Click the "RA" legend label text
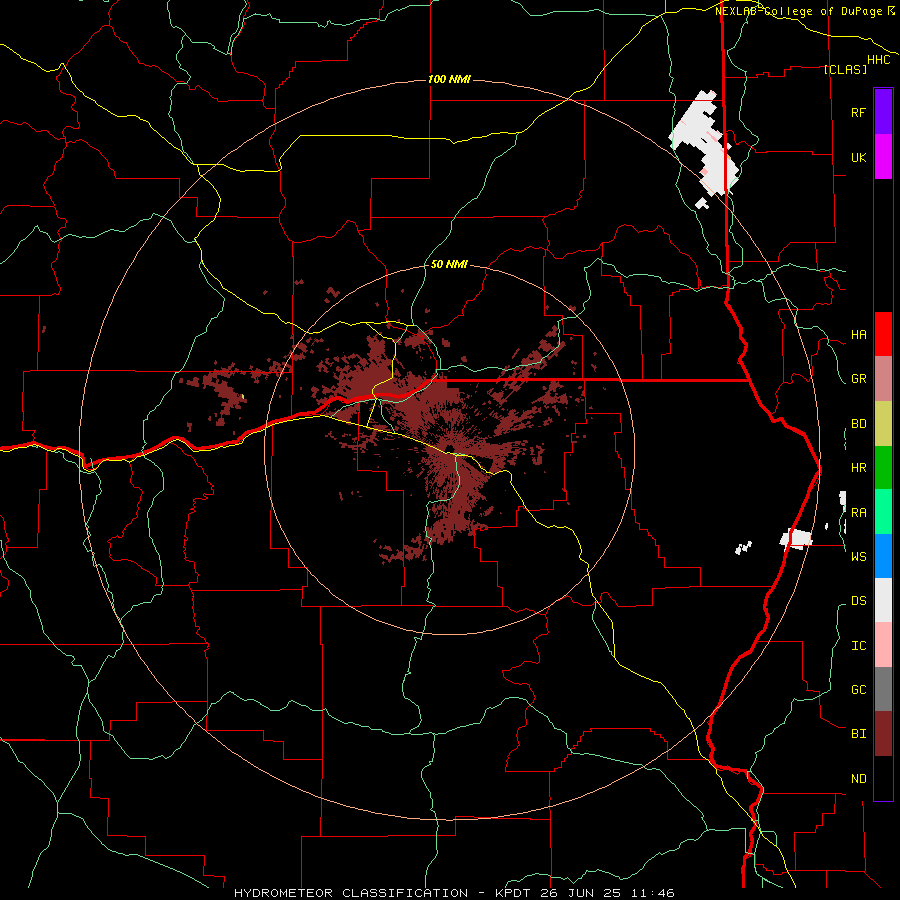The image size is (900, 900). click(858, 512)
